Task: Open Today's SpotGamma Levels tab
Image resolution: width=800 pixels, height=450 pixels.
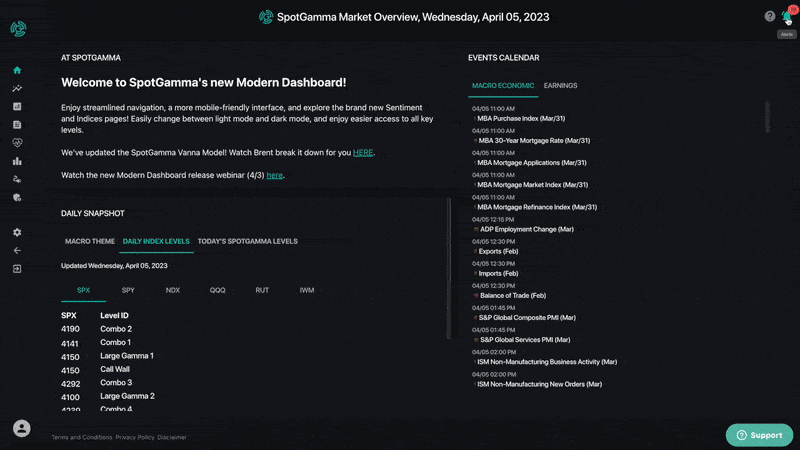Action: [x=247, y=241]
